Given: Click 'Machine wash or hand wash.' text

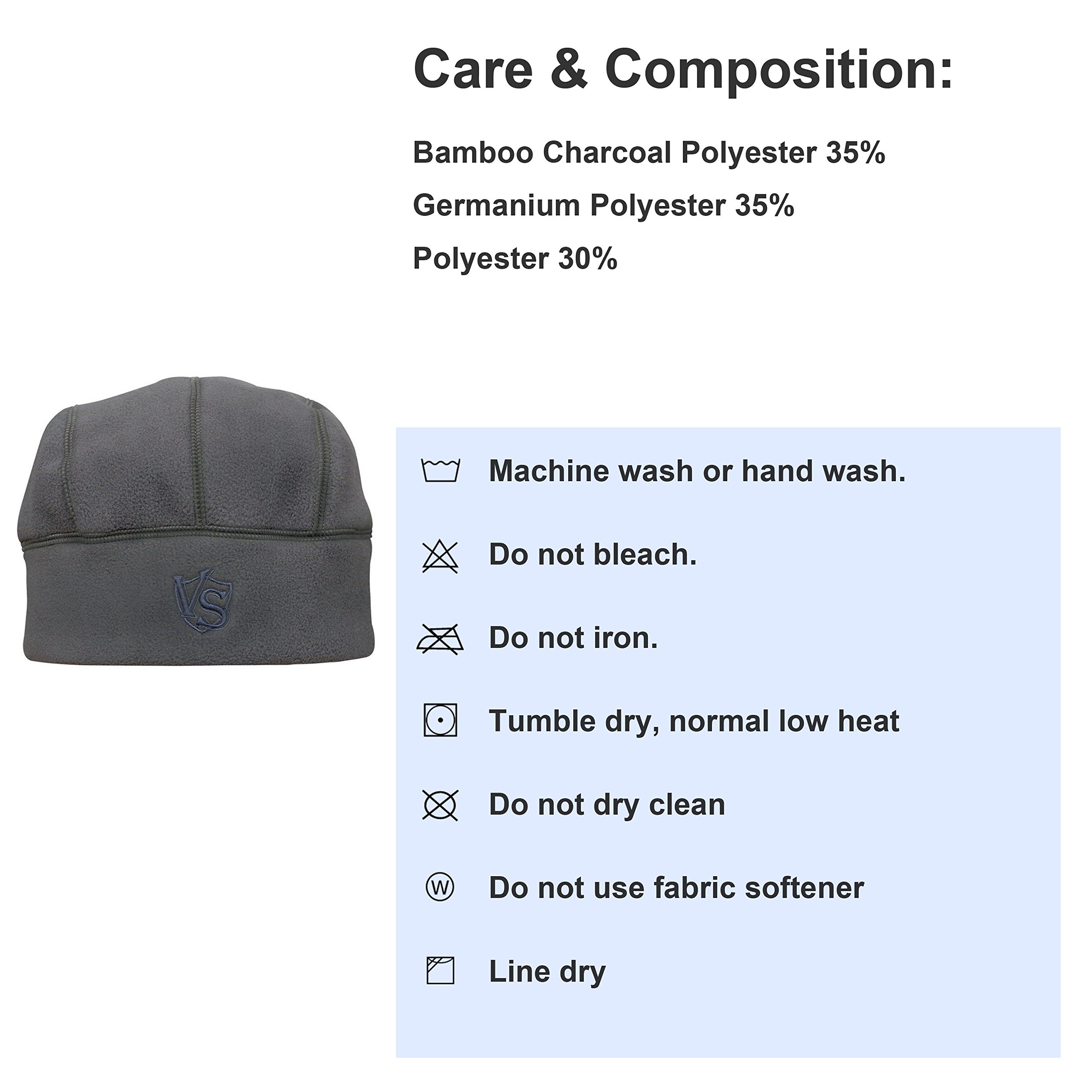Looking at the screenshot, I should click(696, 471).
